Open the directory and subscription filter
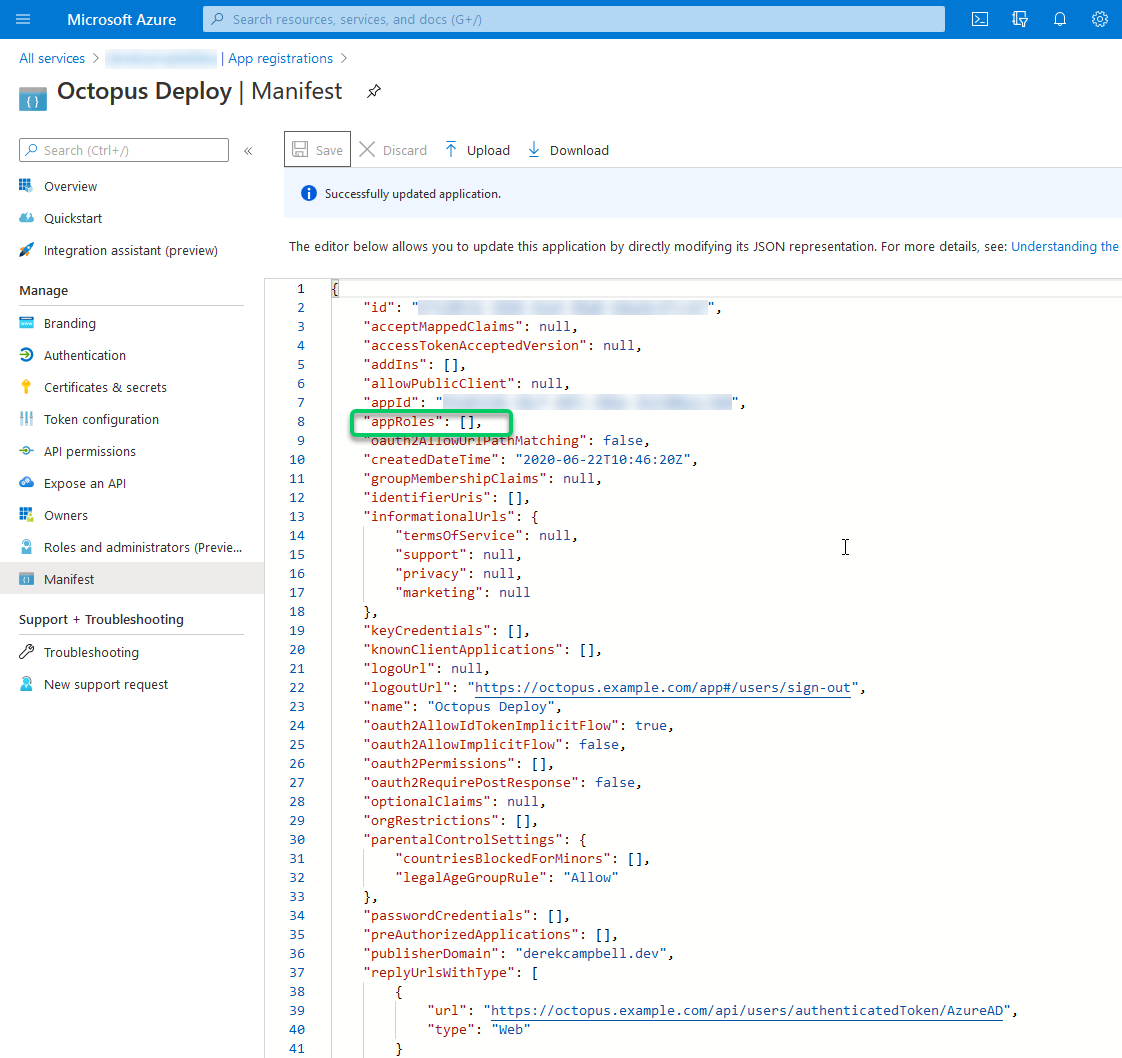1122x1058 pixels. [x=1019, y=19]
